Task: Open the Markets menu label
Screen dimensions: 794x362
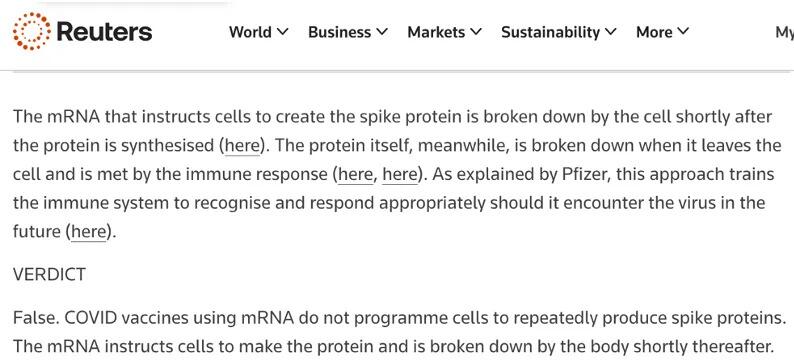Action: click(436, 32)
